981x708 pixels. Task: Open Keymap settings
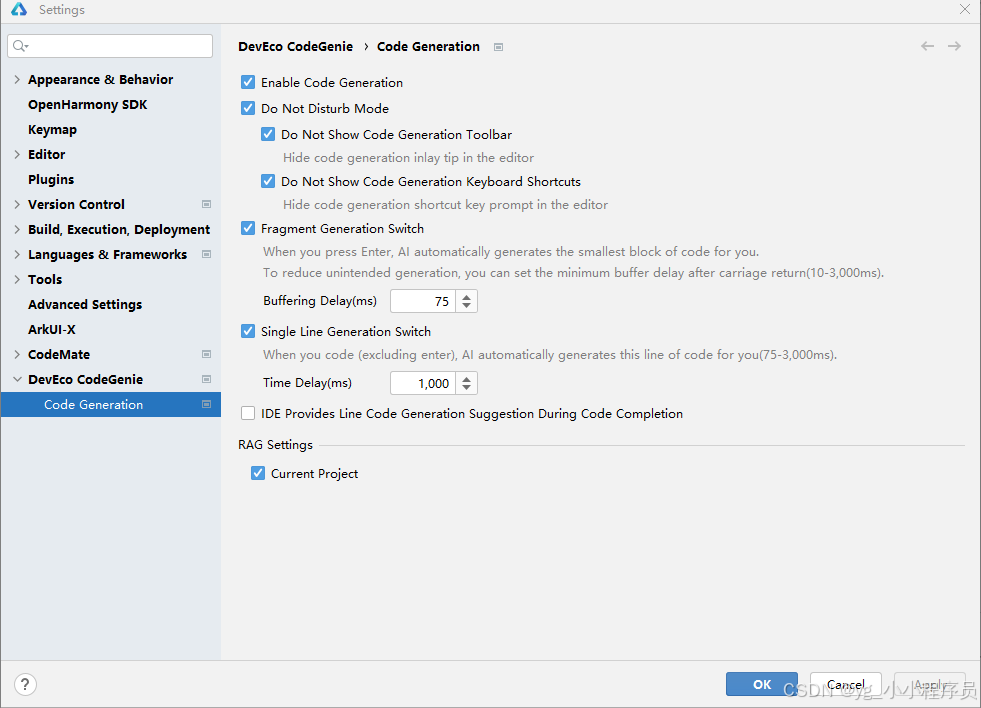point(53,129)
